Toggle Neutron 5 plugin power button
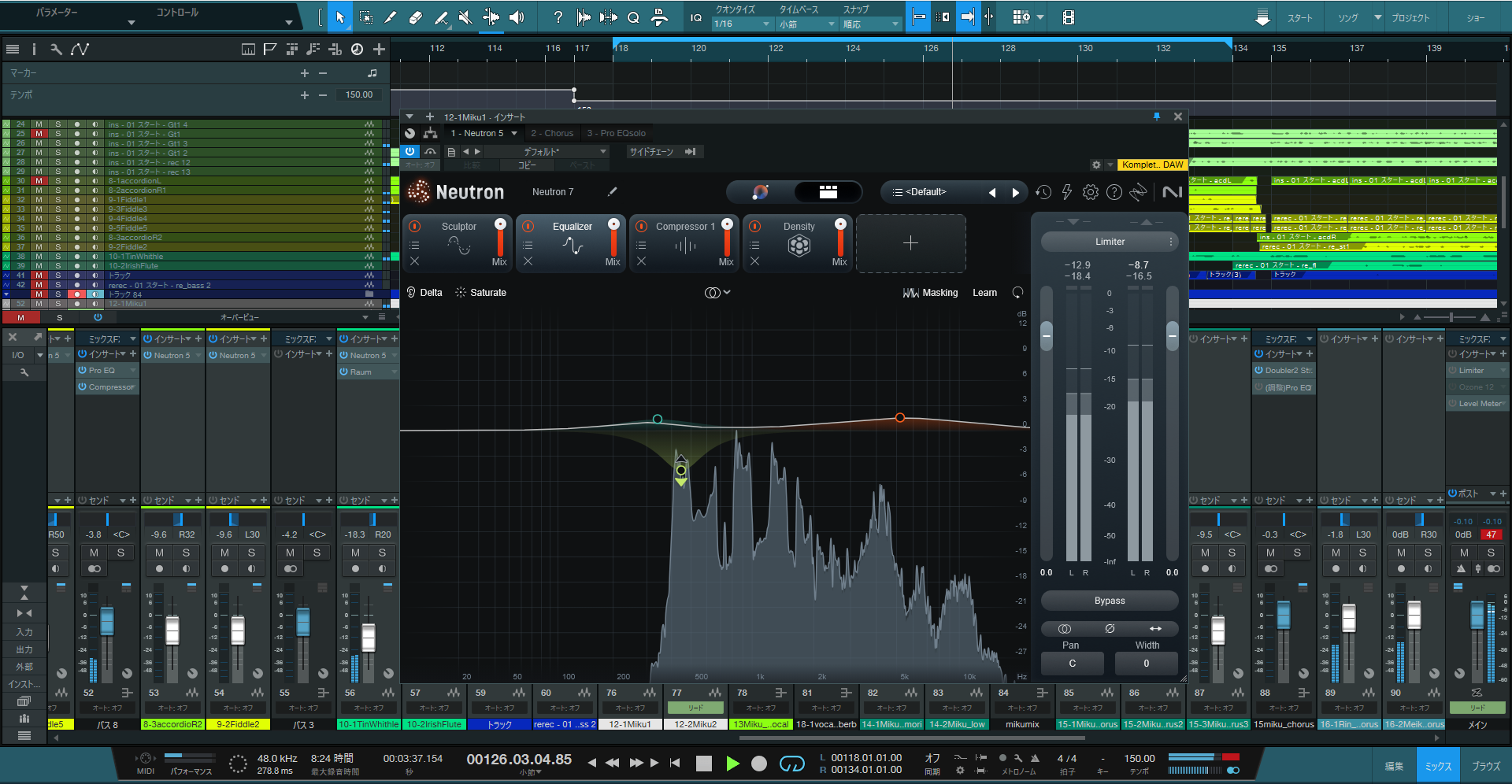 410,151
